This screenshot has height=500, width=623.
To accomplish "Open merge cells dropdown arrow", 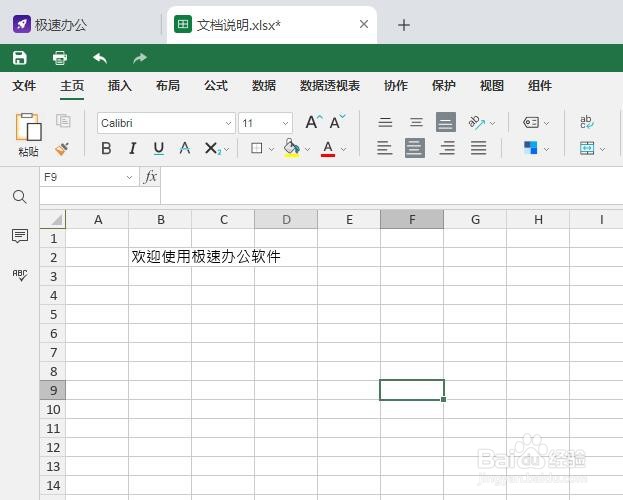I will coord(602,149).
